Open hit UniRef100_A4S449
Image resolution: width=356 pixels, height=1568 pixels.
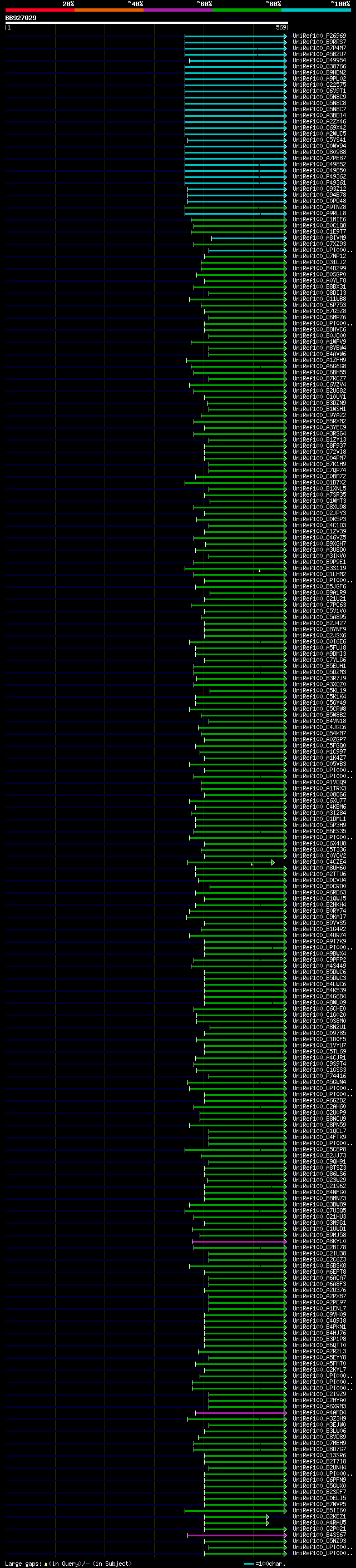(319, 966)
